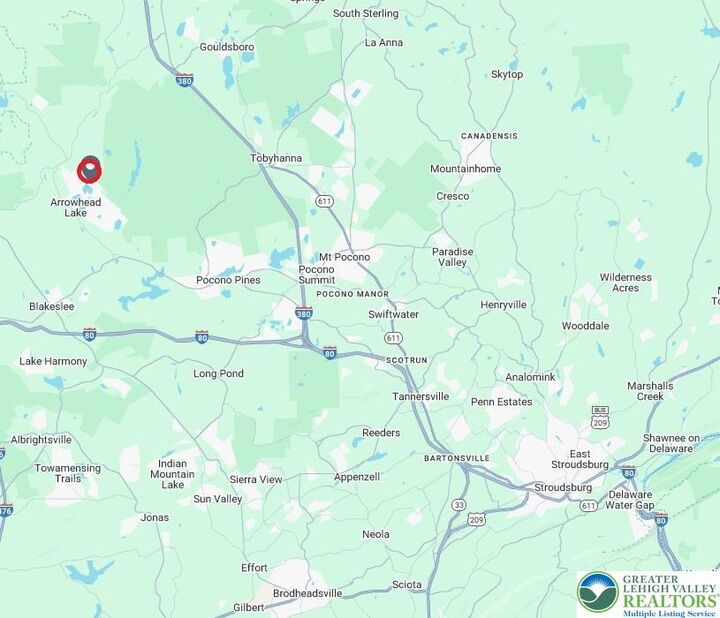Click the red location pin near Arrowhead Lake
This screenshot has height=618, width=720.
click(x=90, y=170)
